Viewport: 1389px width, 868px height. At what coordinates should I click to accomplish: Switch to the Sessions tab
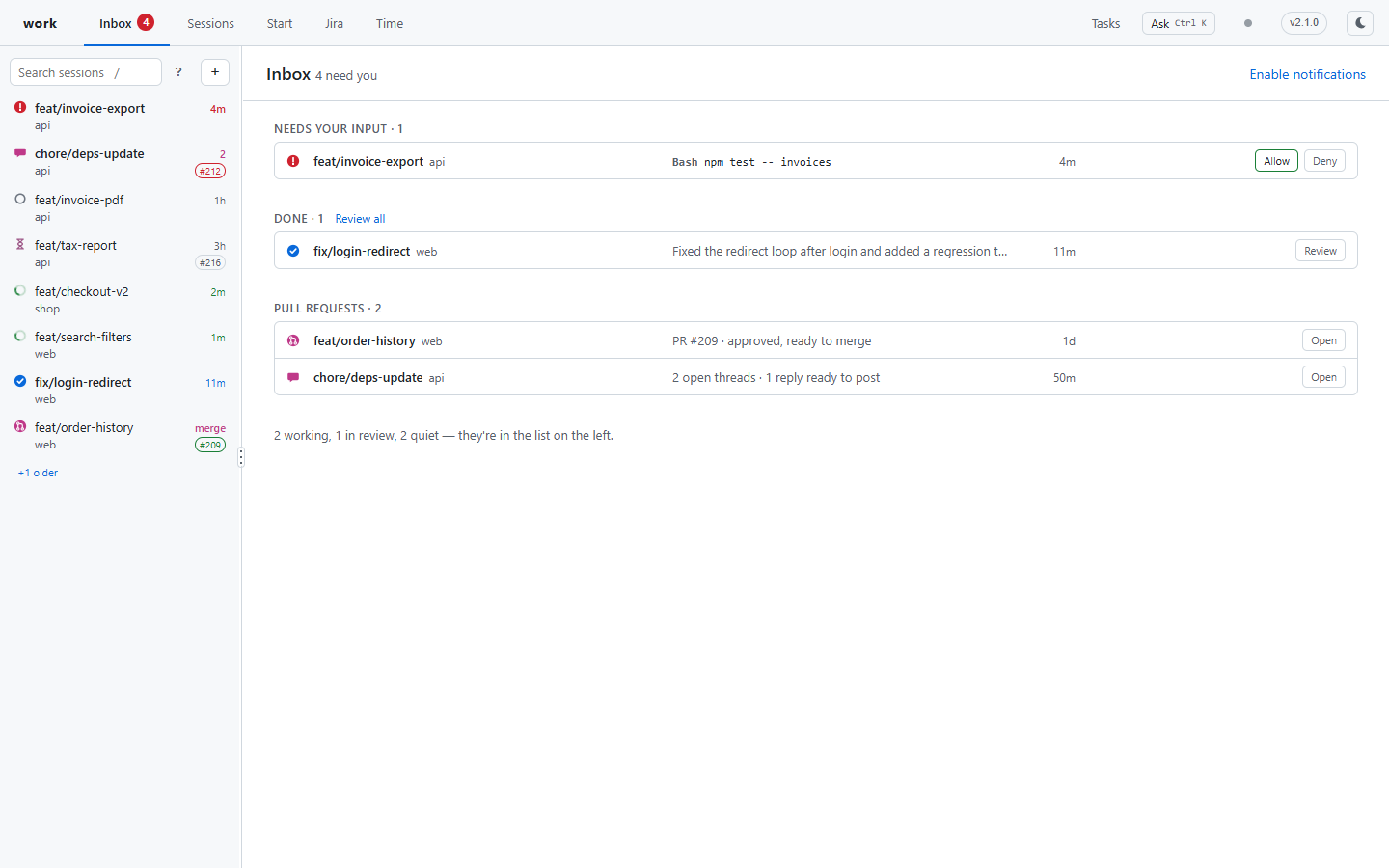coord(210,23)
